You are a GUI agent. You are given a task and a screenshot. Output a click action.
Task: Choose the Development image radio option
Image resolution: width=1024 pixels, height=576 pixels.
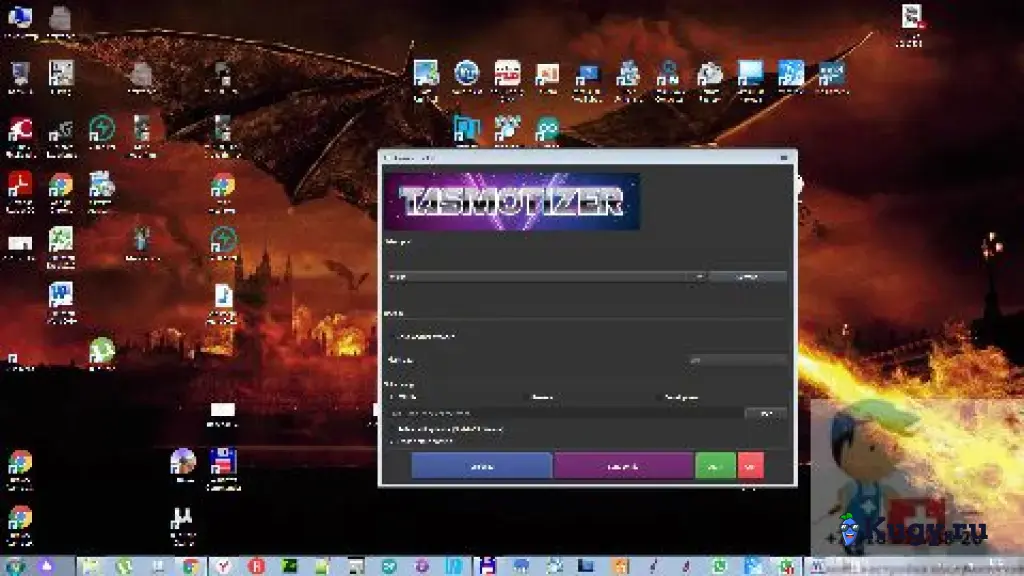pos(661,397)
